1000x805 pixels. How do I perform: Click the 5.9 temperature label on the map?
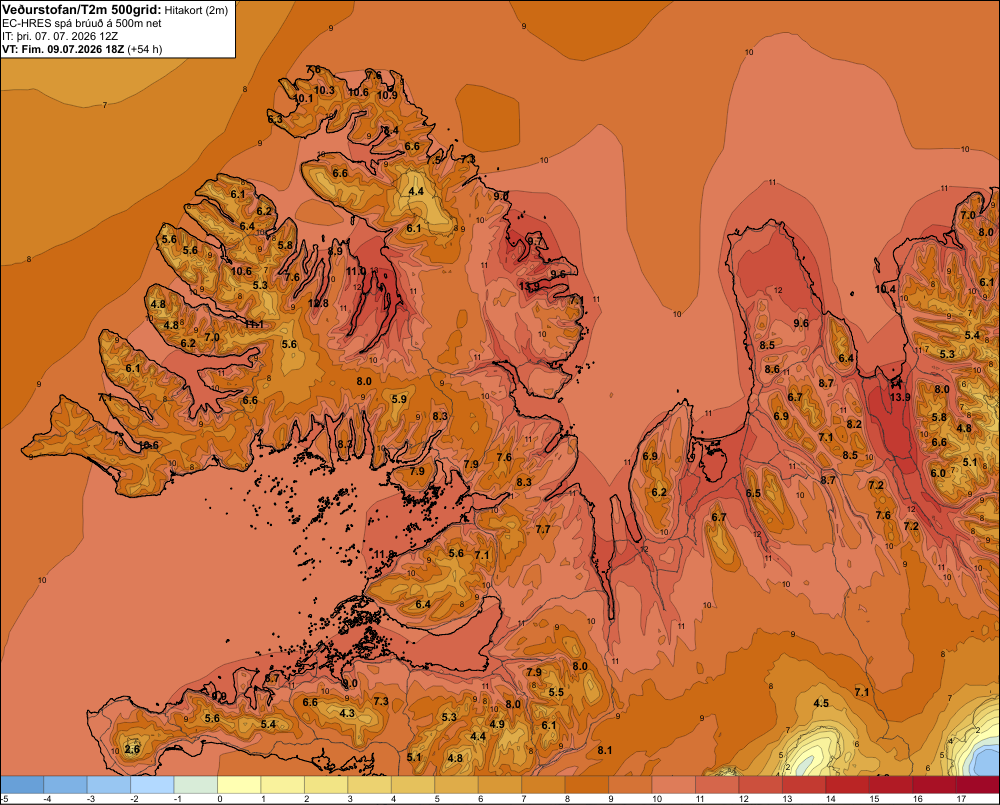pos(399,399)
